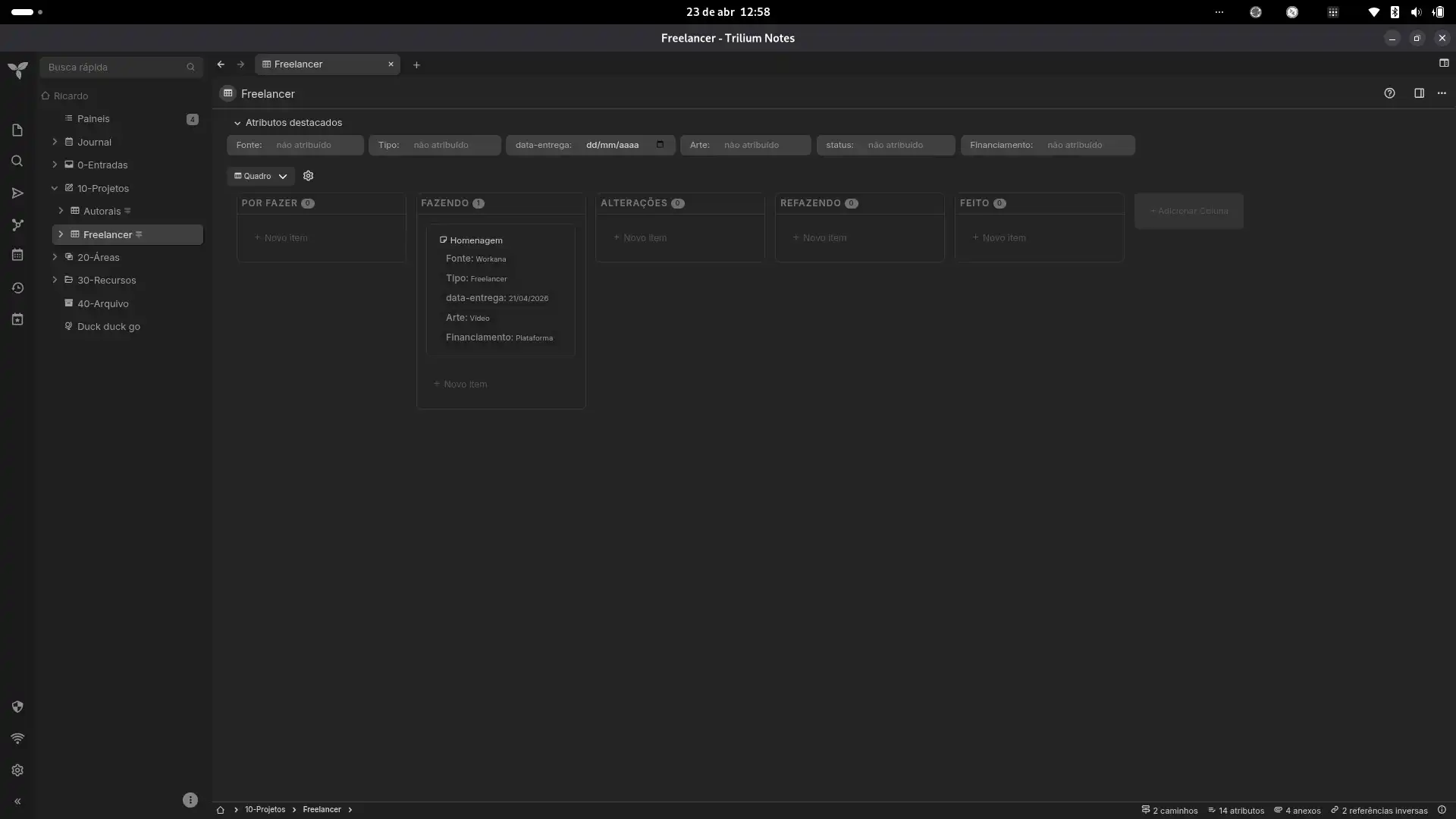Open a new tab with plus button
The width and height of the screenshot is (1456, 819).
point(416,65)
